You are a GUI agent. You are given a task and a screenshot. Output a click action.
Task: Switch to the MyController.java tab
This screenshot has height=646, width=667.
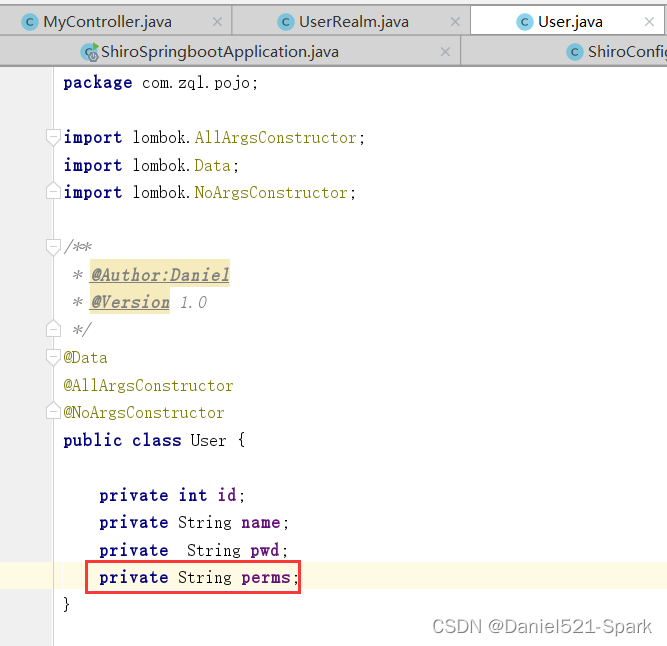pos(116,21)
